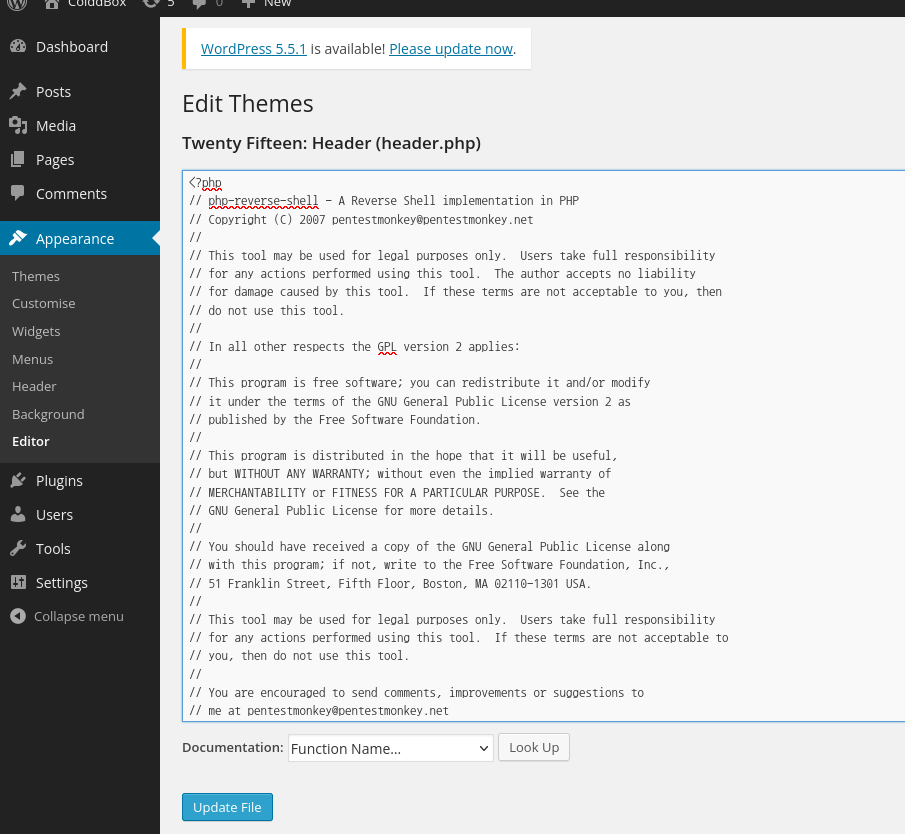Viewport: 905px width, 834px height.
Task: Click the 'You are encouraged to send comments' line
Action: (417, 693)
